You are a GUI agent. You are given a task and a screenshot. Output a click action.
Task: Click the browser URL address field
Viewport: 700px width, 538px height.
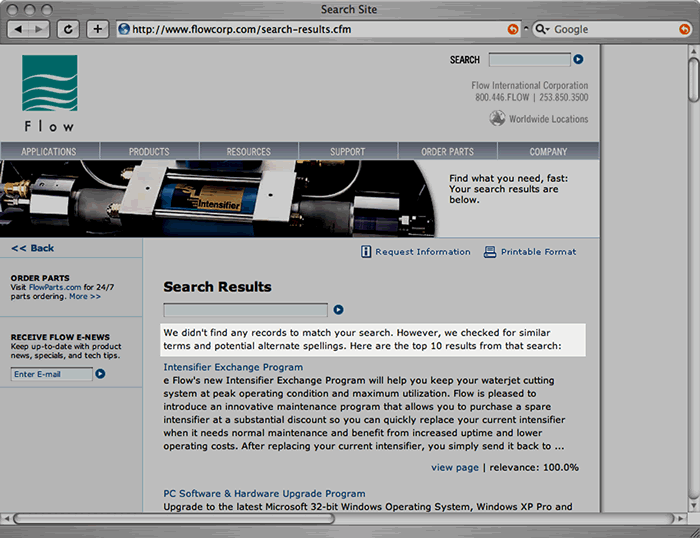tap(319, 29)
